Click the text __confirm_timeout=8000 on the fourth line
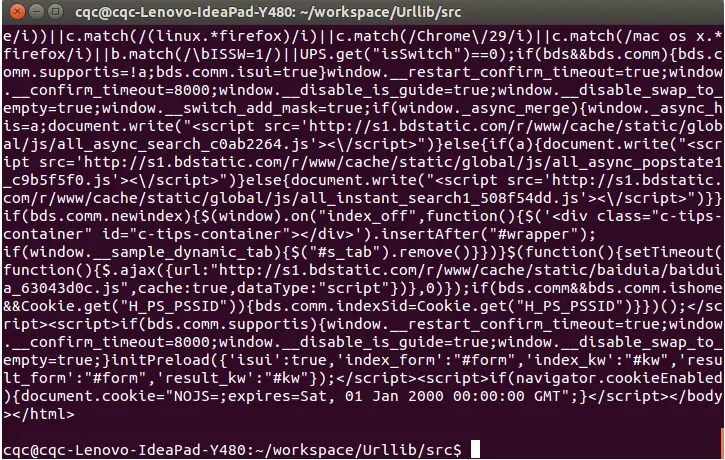 [x=111, y=91]
